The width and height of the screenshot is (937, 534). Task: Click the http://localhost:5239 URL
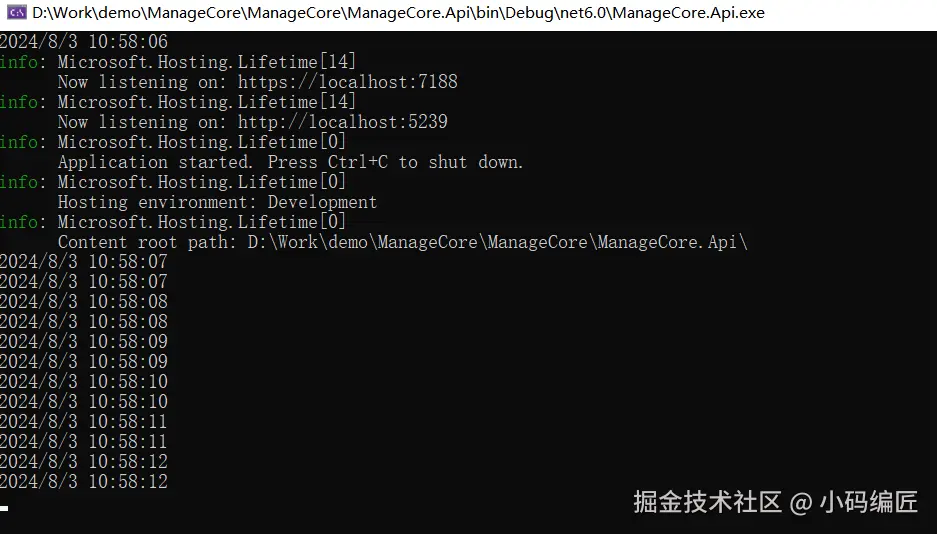tap(343, 122)
